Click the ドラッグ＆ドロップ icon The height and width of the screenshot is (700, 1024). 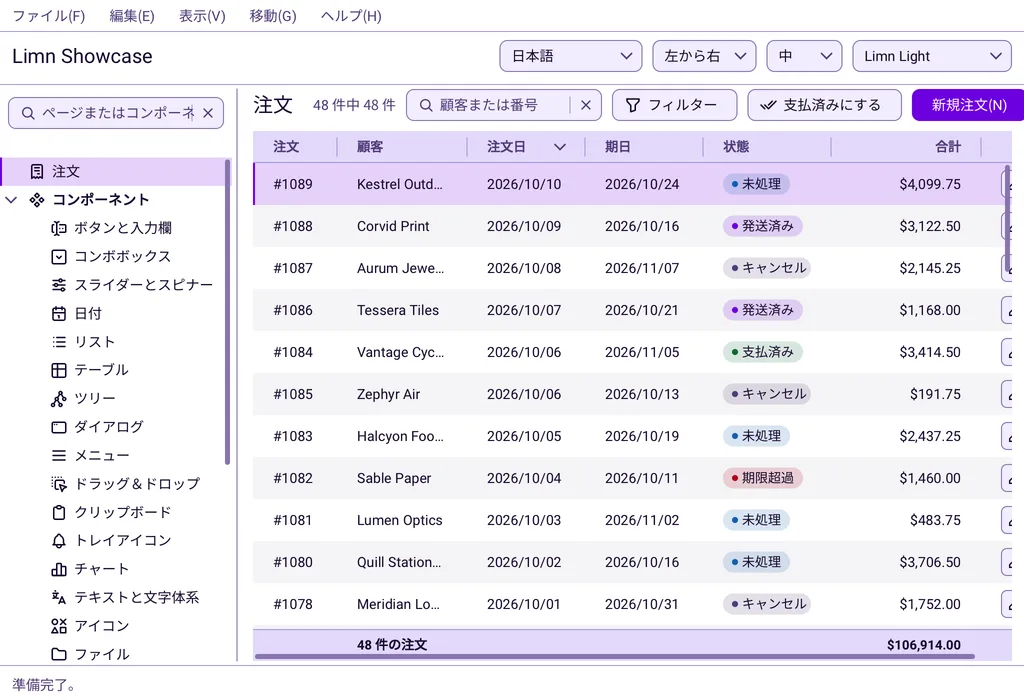click(x=59, y=484)
